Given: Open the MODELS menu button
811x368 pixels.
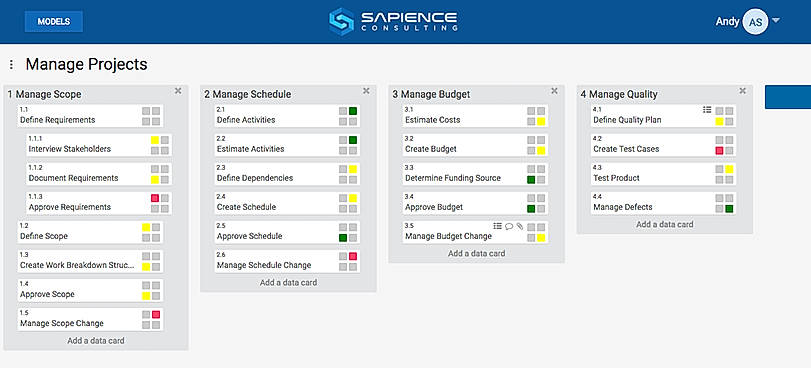Looking at the screenshot, I should coord(54,22).
